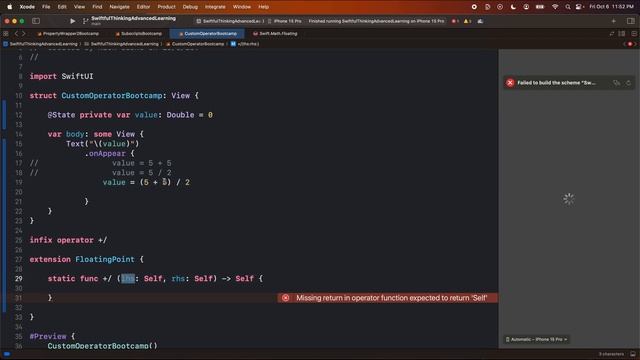Click the blue indicator at bottom left
Screen dimensions: 640x360
pos(7,354)
